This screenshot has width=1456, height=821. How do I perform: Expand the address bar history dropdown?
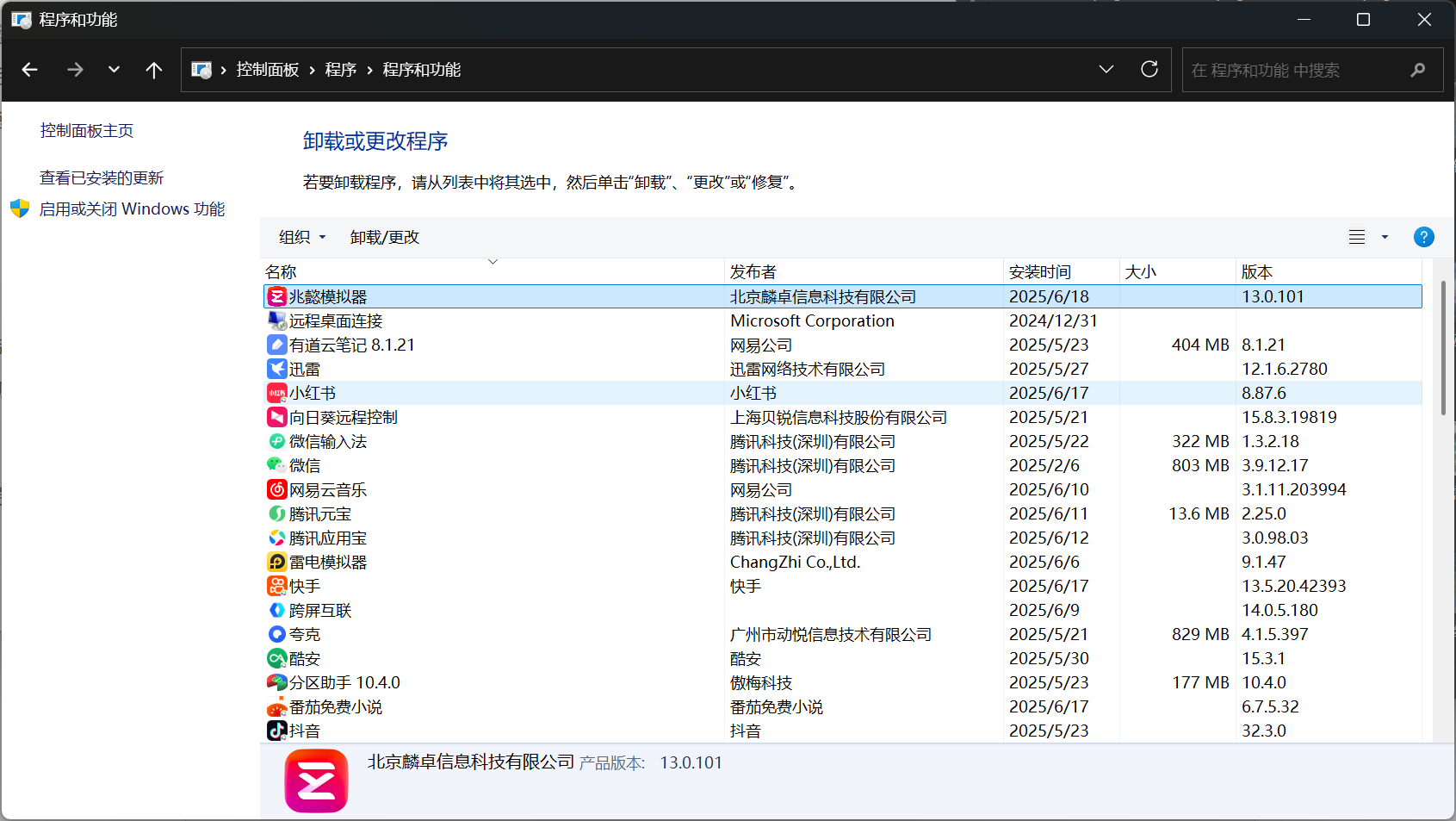click(x=1106, y=70)
